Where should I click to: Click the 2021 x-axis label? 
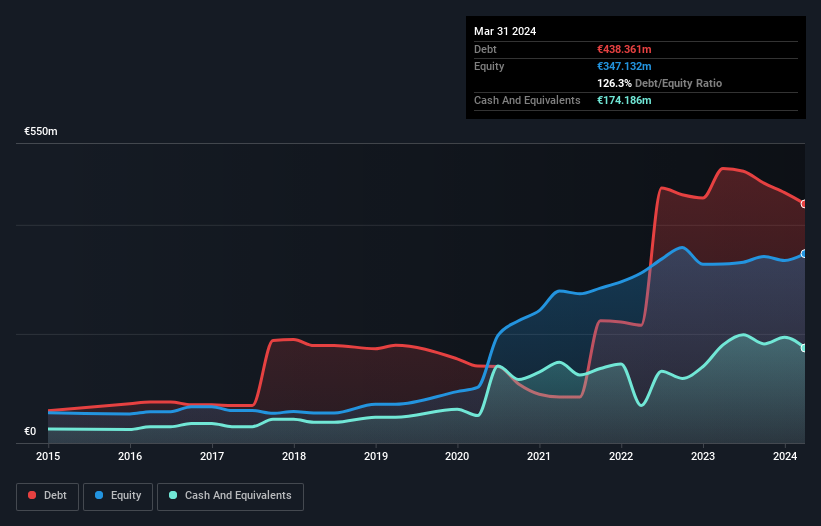[x=539, y=456]
